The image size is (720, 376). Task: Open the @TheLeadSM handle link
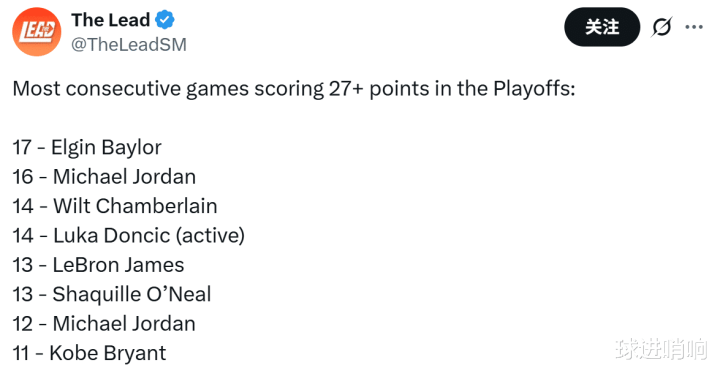(x=129, y=45)
